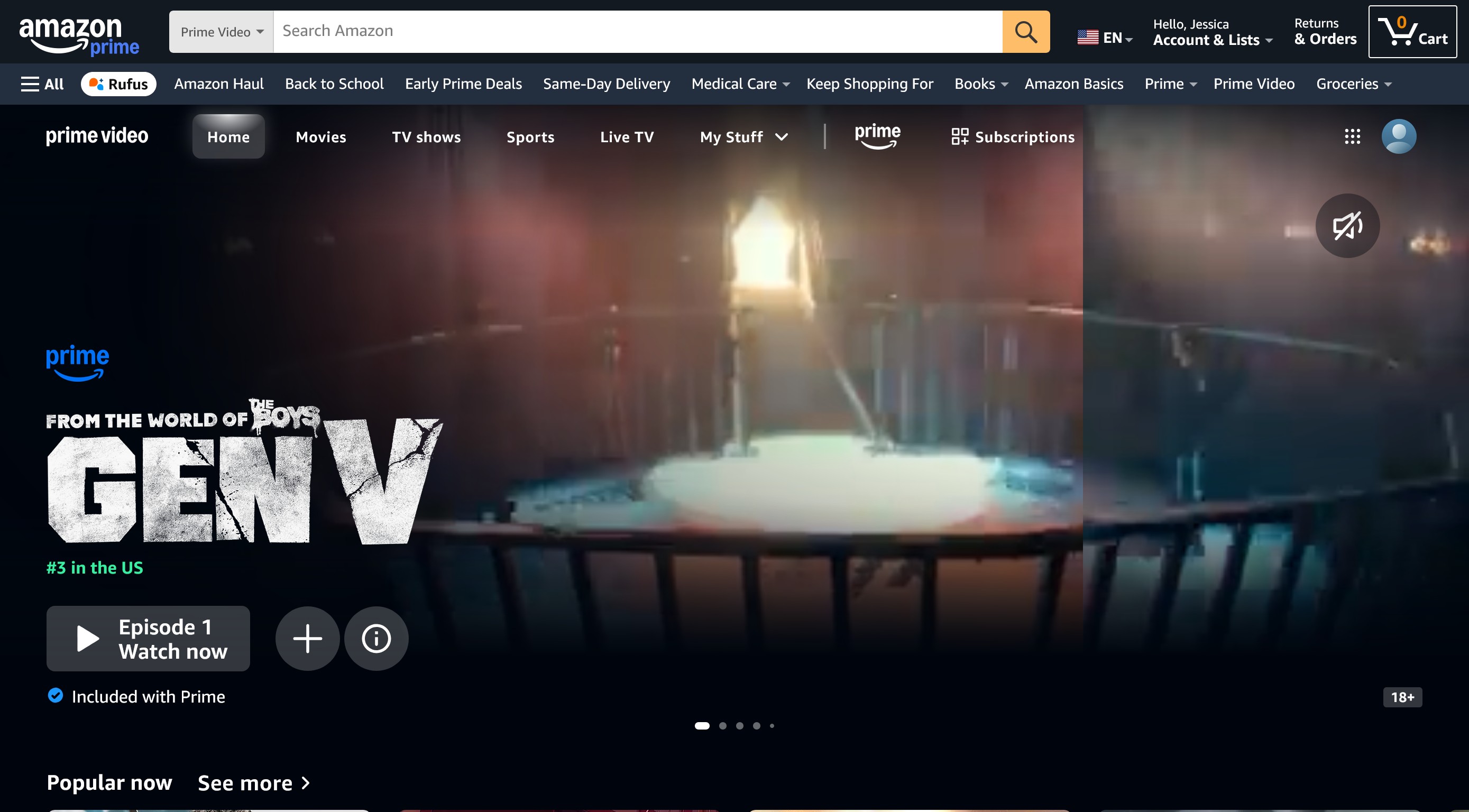Click the Gen V title artwork
Viewport: 1469px width, 812px height.
(244, 471)
